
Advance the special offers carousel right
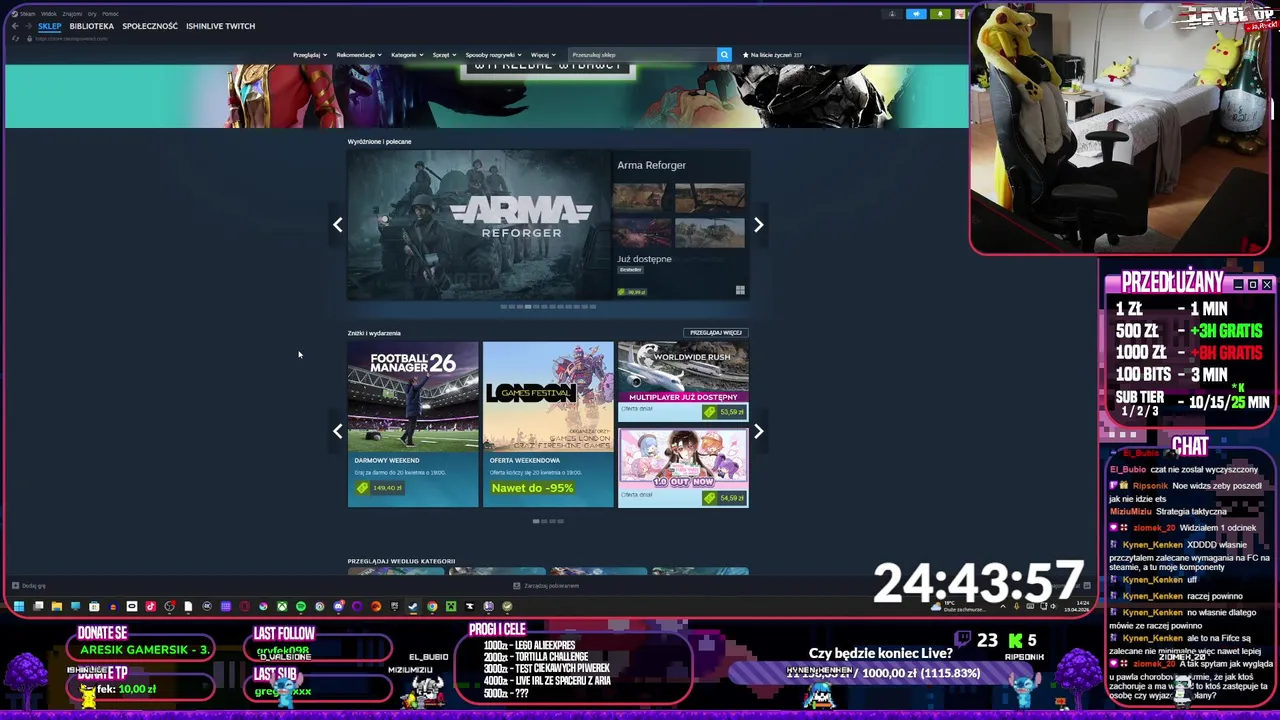(758, 431)
